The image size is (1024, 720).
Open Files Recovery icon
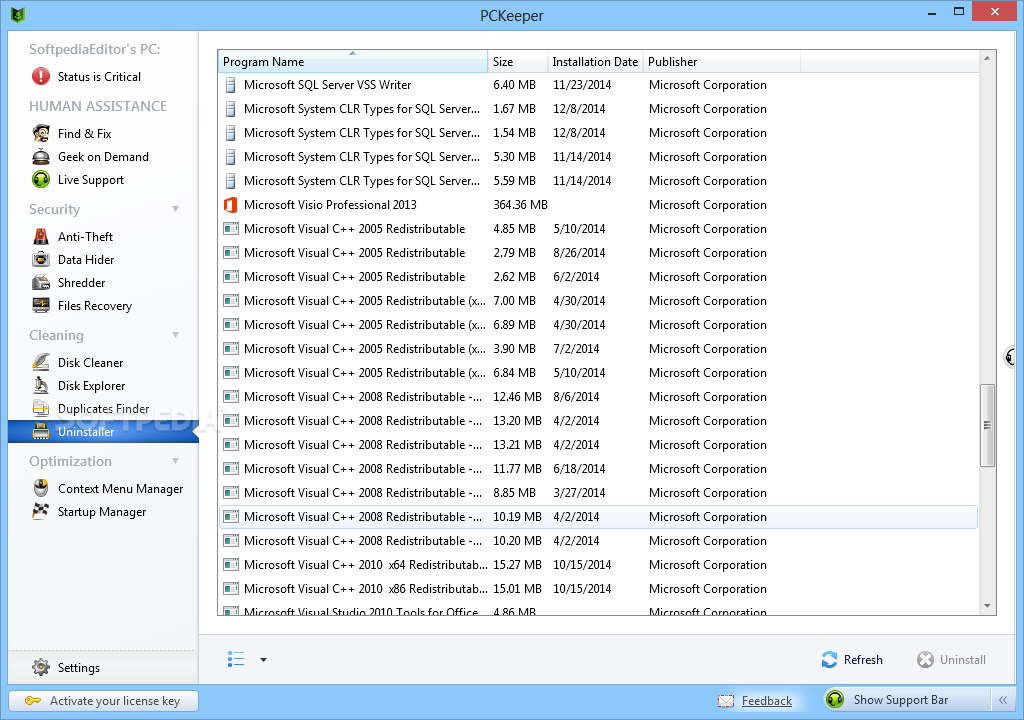coord(41,305)
